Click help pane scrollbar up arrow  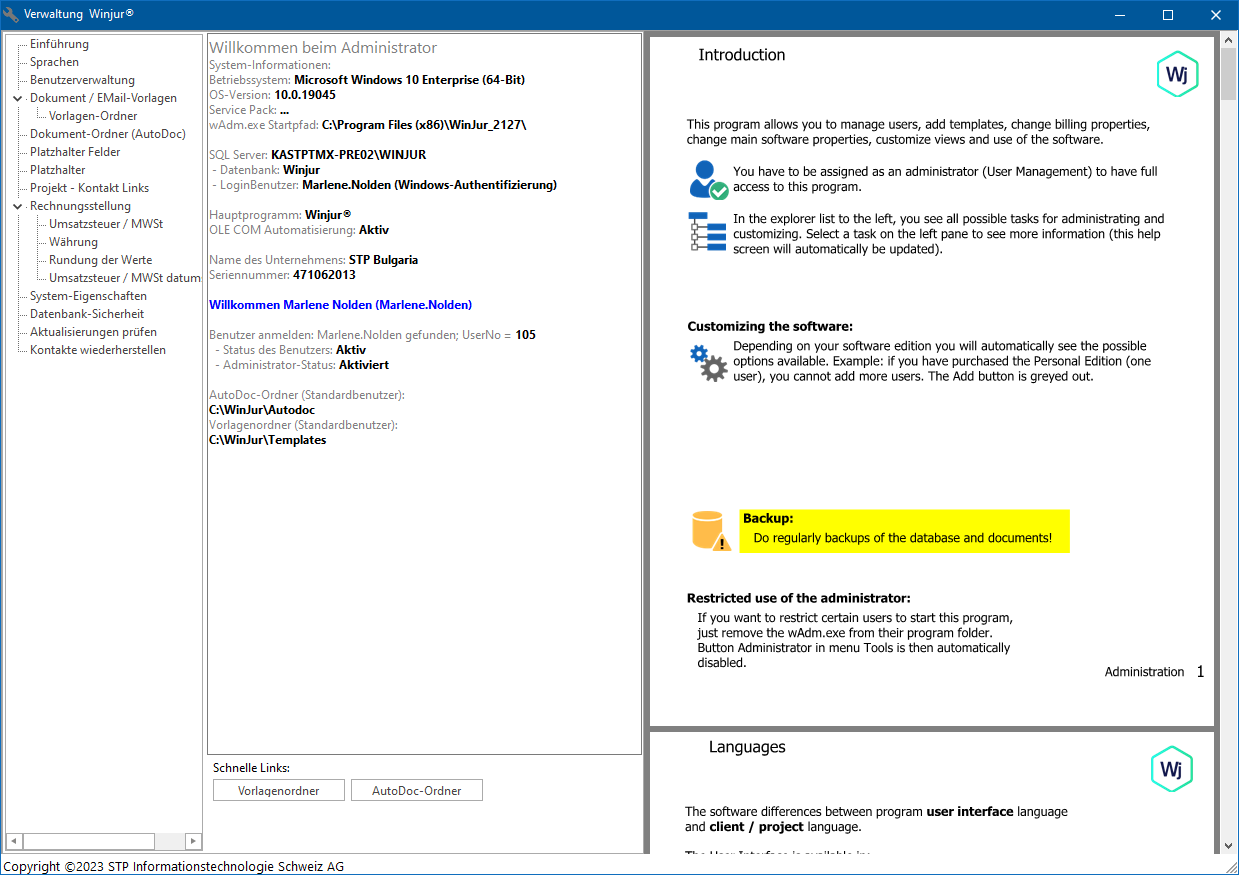coord(1229,39)
